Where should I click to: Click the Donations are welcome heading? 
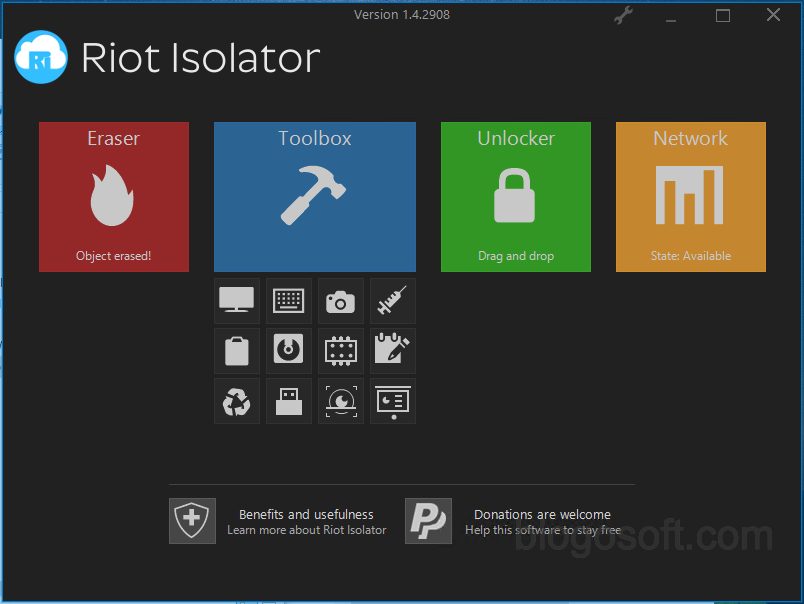[542, 514]
